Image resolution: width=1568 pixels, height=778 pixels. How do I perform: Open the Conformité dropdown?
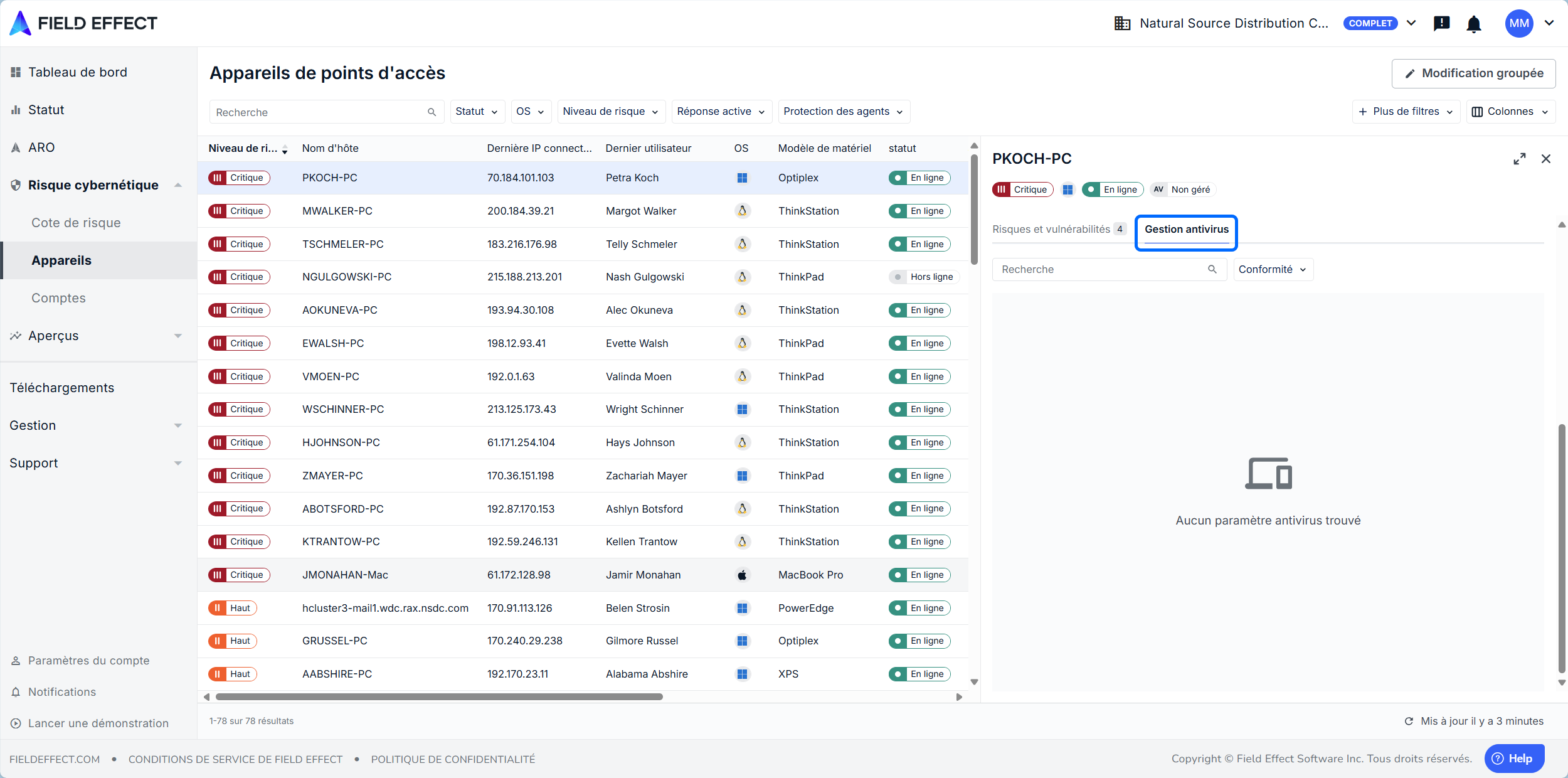click(x=1273, y=269)
